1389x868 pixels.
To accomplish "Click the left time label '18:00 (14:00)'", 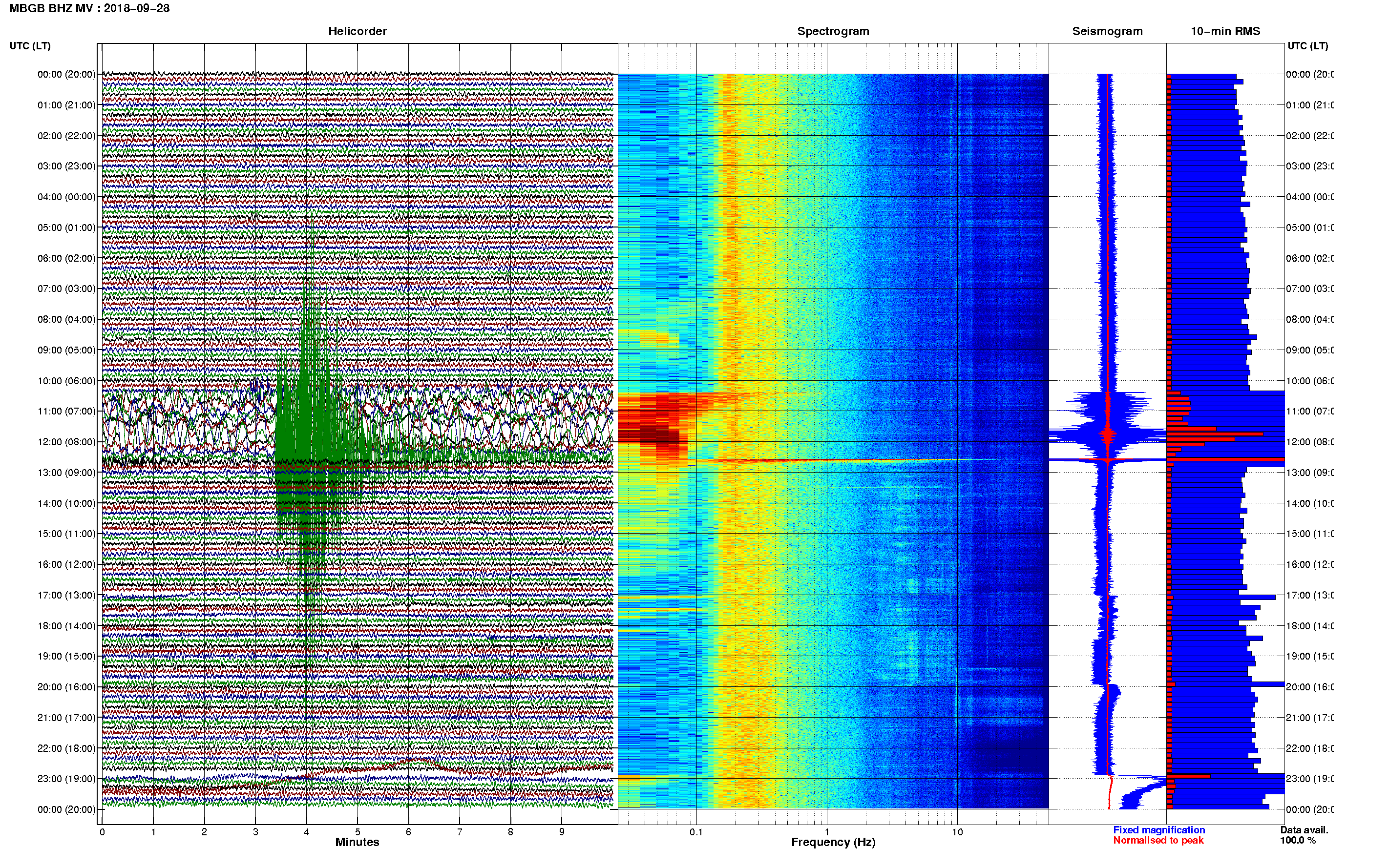I will click(x=66, y=626).
